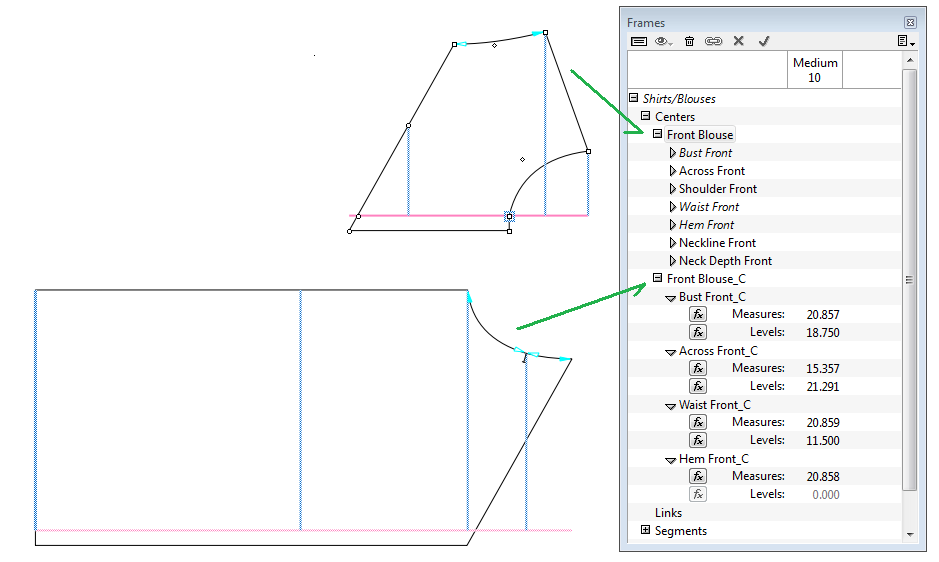Open the eye visibility options dropdown
Image resolution: width=939 pixels, height=562 pixels.
point(664,41)
